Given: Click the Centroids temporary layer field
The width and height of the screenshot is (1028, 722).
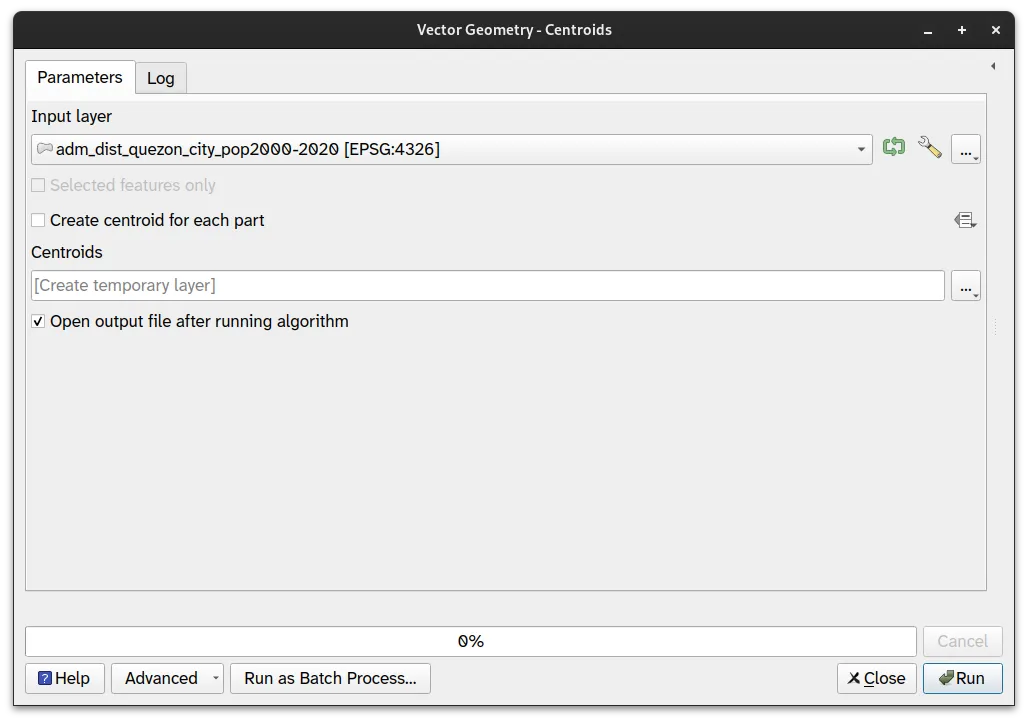Looking at the screenshot, I should (487, 286).
